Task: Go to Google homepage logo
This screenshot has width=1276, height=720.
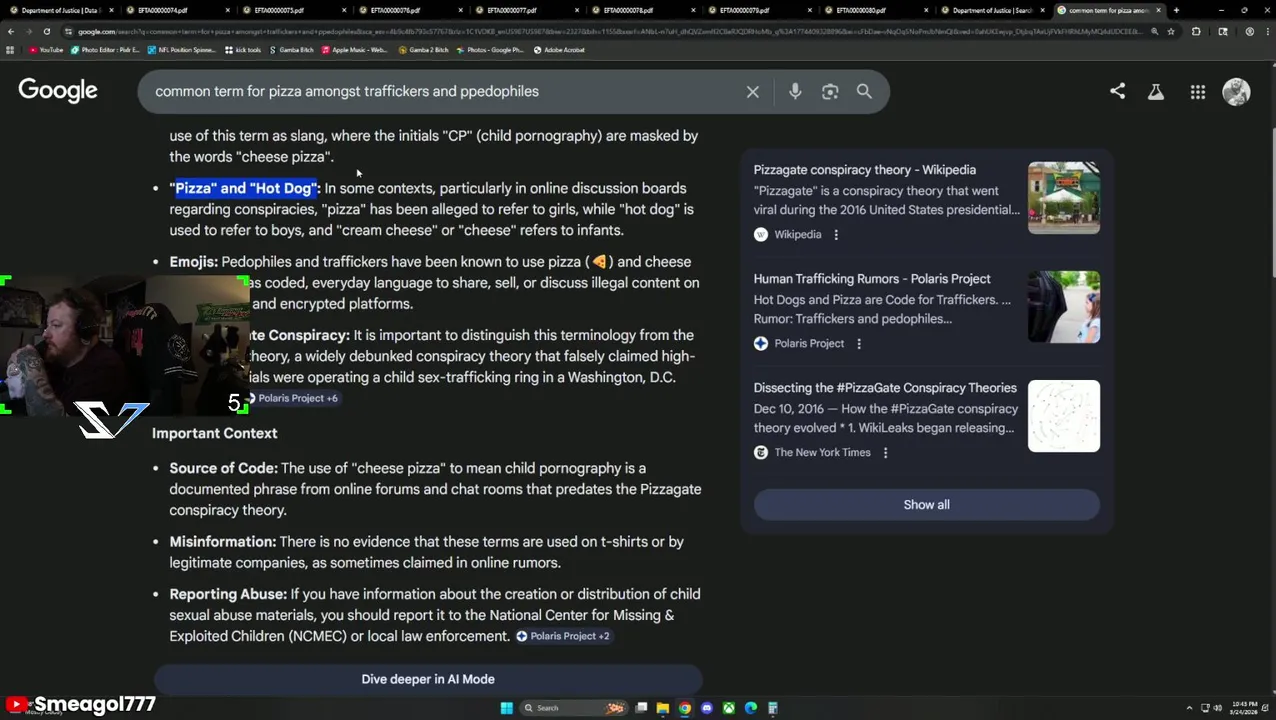Action: 58,91
